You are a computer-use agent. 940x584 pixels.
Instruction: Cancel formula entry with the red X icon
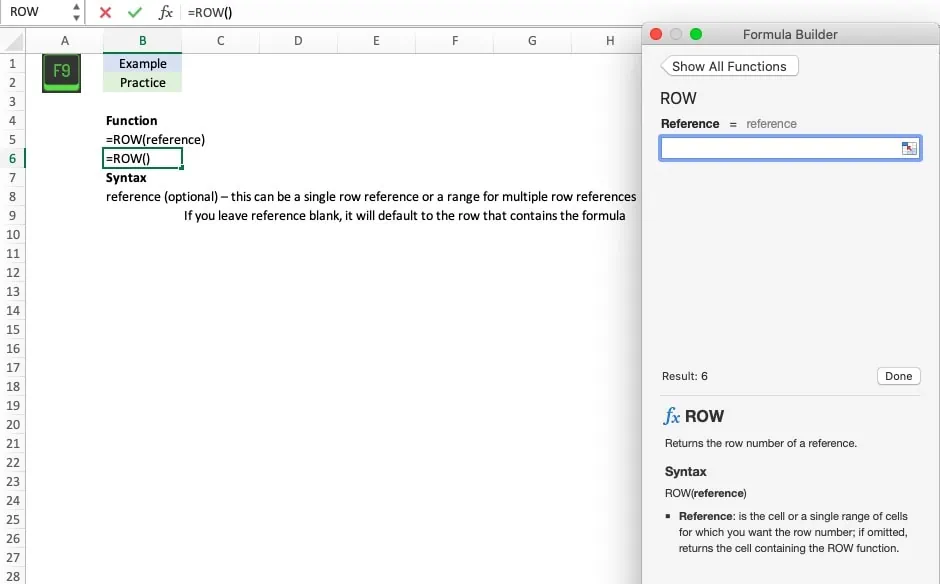tap(104, 12)
